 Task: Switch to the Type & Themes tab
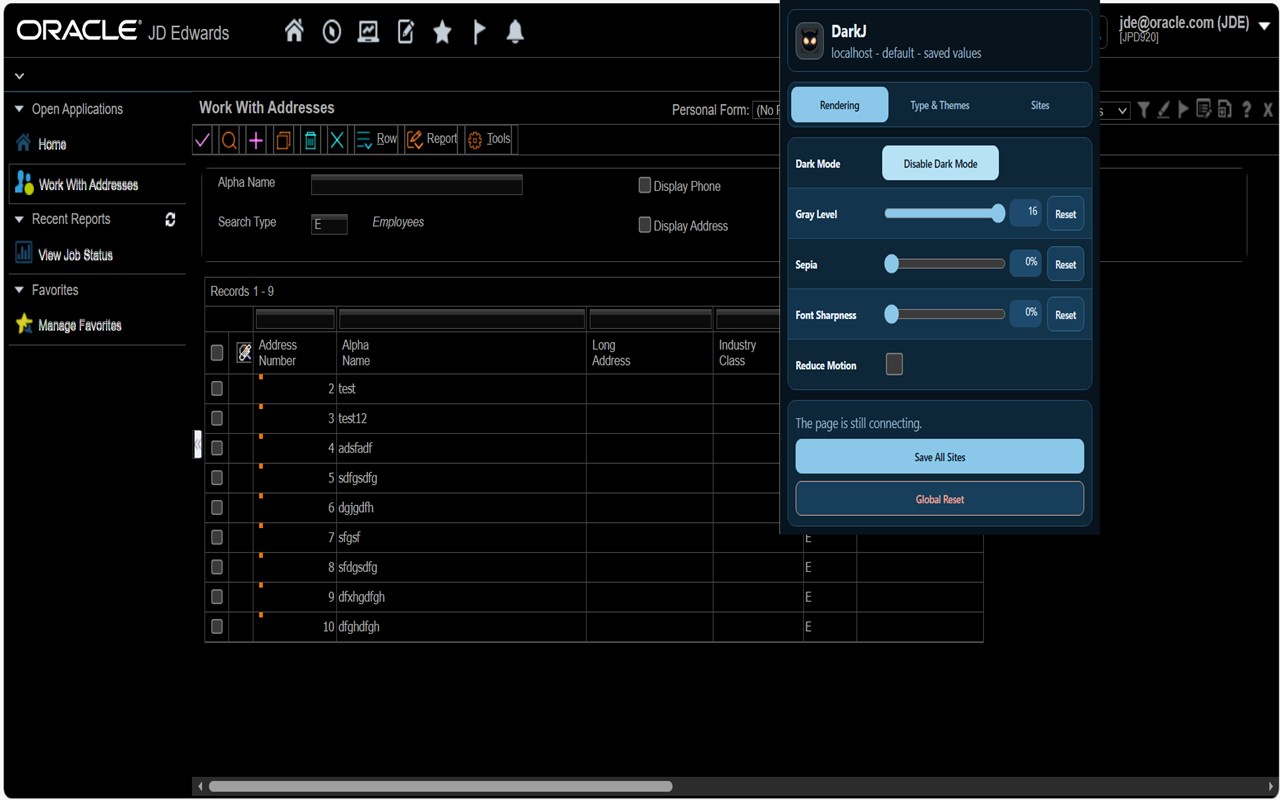point(940,105)
